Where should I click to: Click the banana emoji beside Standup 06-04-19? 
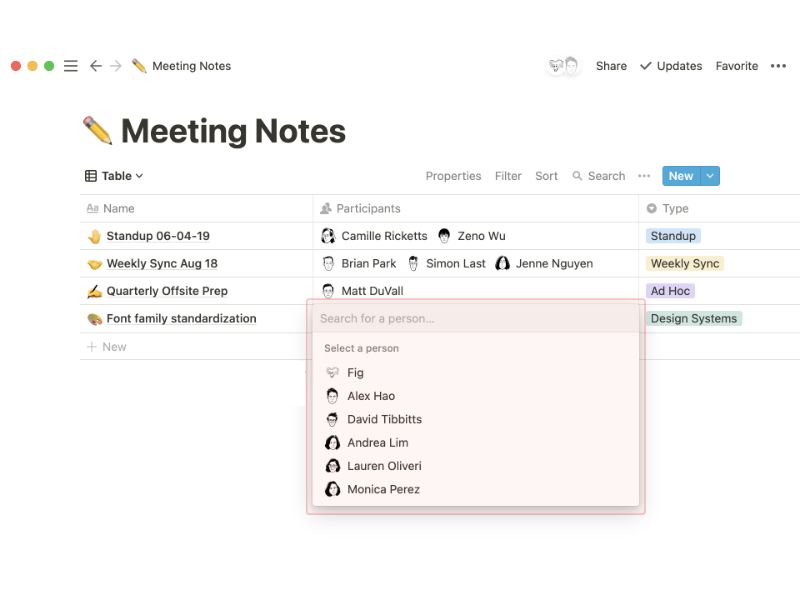click(93, 235)
